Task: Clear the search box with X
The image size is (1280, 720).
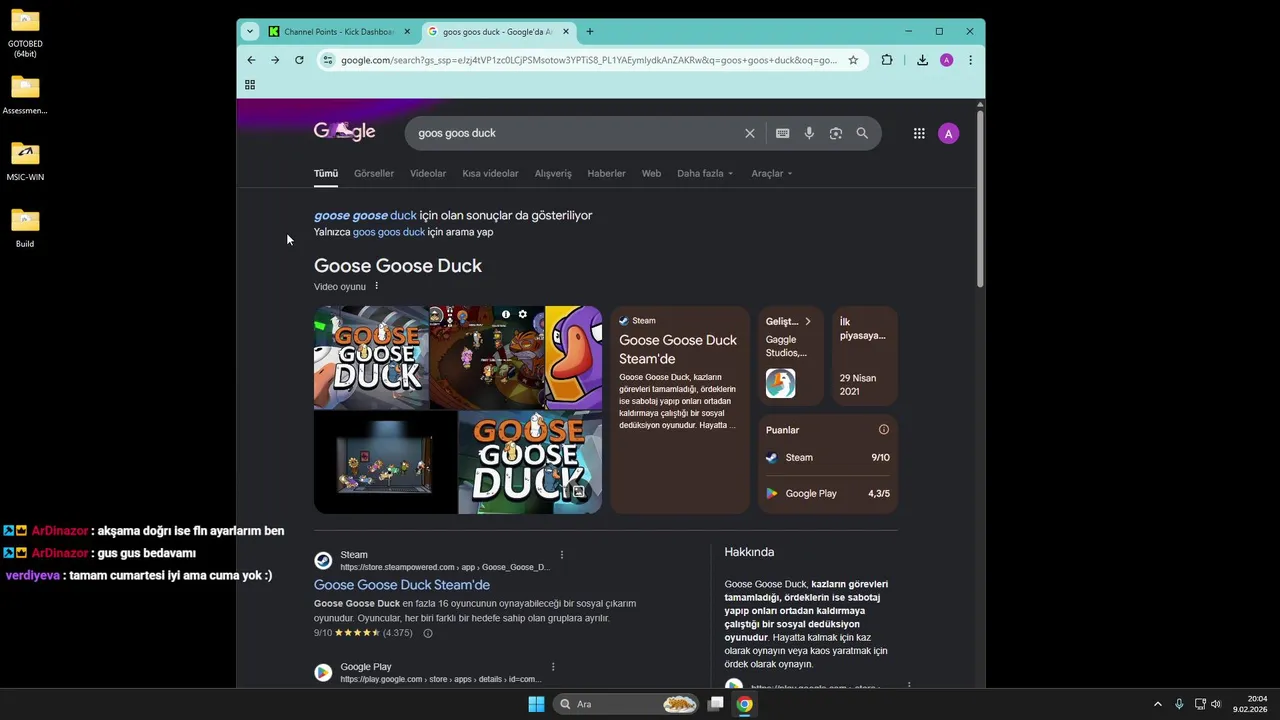Action: [x=750, y=133]
